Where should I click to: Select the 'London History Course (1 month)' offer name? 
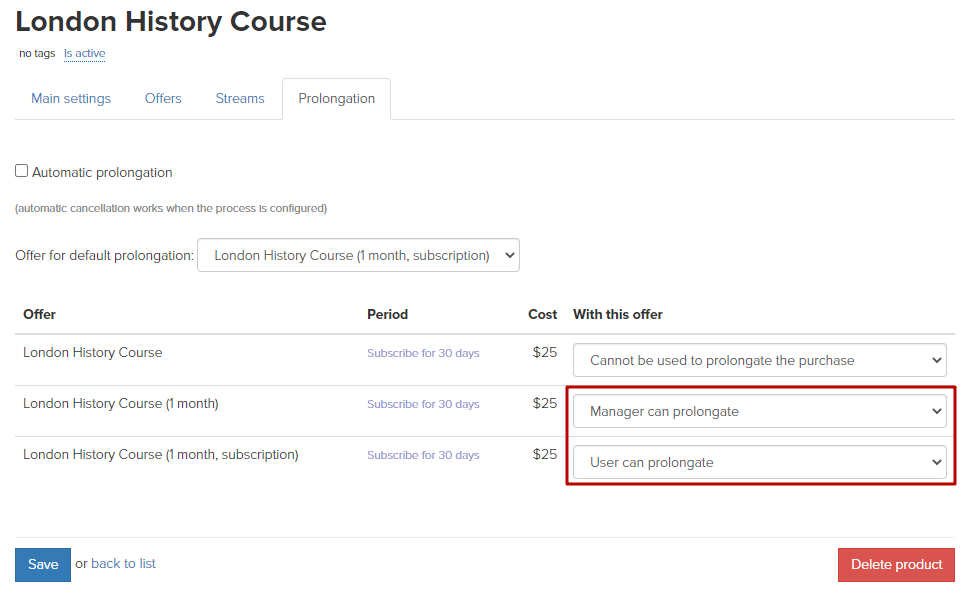click(x=121, y=404)
